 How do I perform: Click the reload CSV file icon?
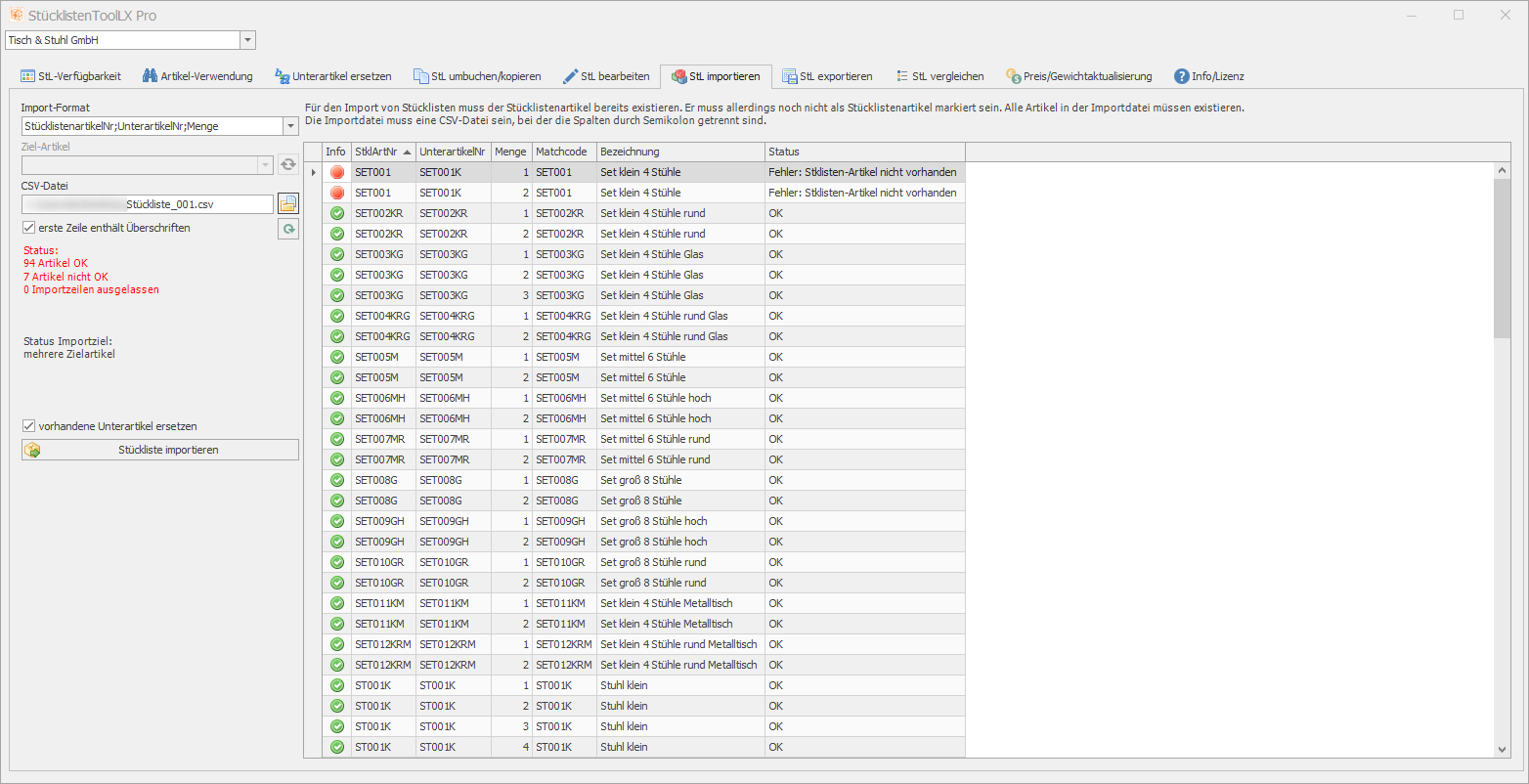287,229
